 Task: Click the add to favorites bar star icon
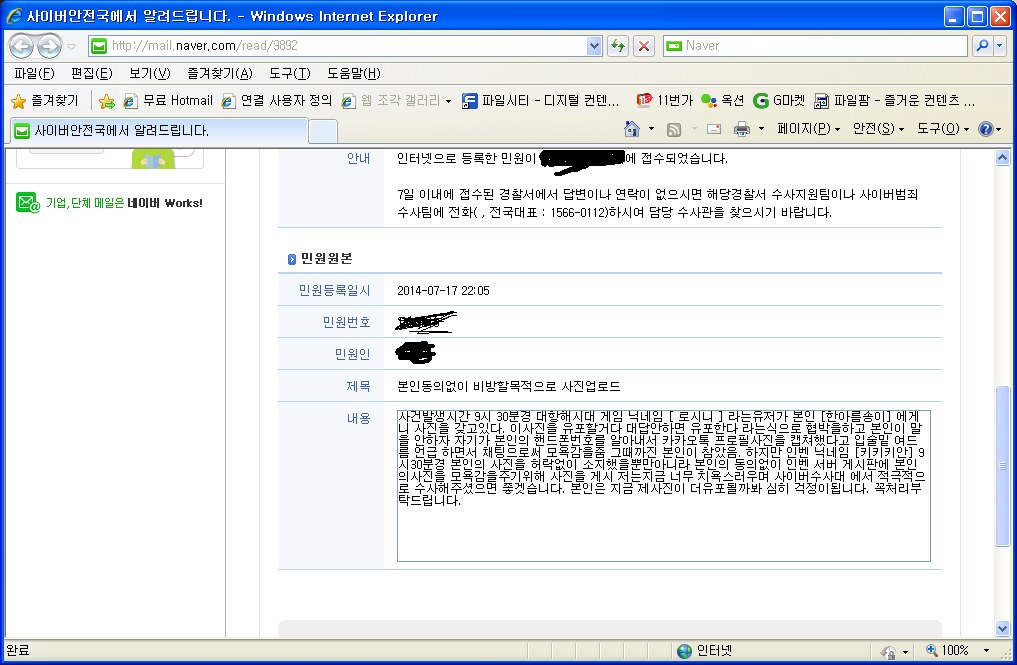coord(107,101)
